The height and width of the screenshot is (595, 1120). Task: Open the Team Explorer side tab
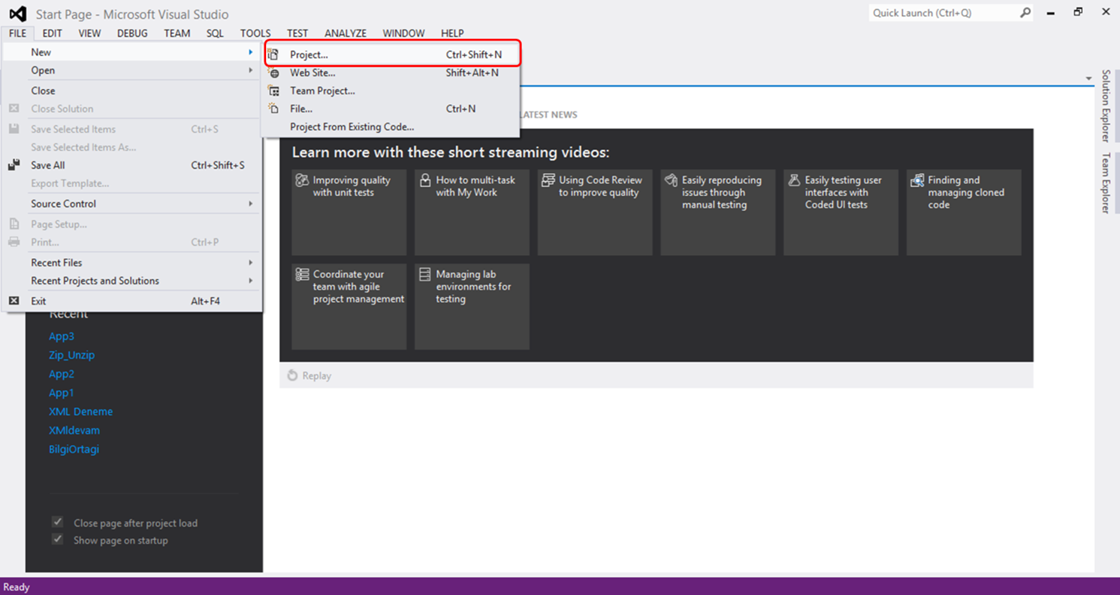tap(1106, 183)
